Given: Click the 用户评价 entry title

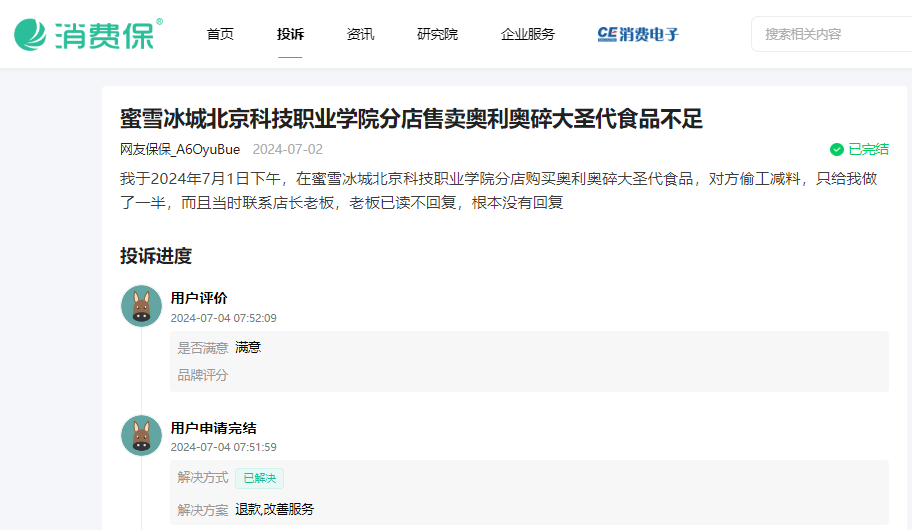Looking at the screenshot, I should coord(199,298).
